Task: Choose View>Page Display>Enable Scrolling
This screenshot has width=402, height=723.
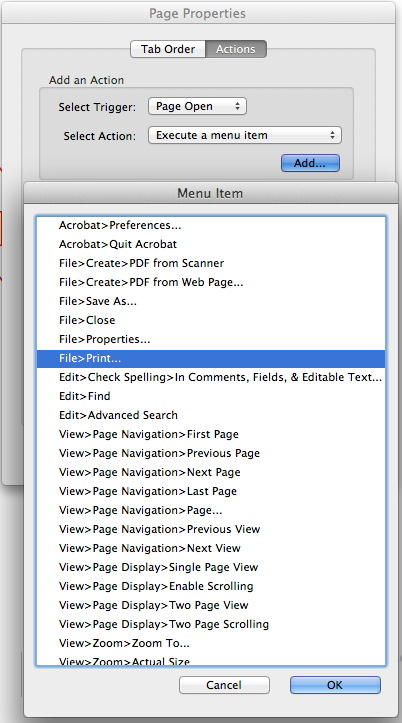Action: 211,586
